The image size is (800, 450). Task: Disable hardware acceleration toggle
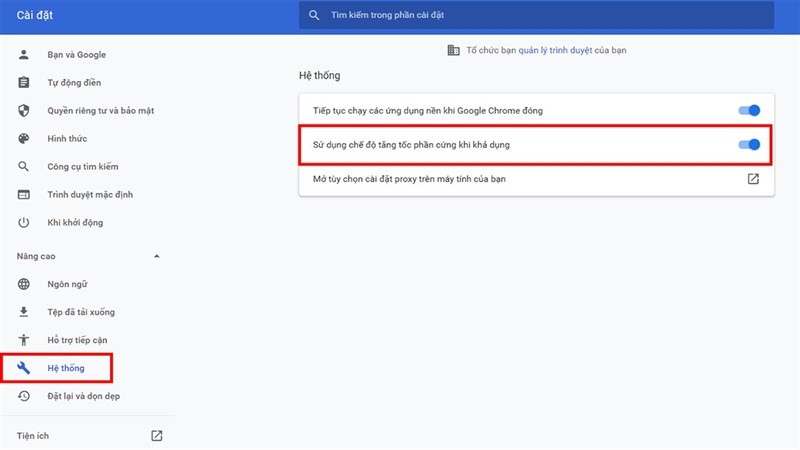(x=749, y=145)
